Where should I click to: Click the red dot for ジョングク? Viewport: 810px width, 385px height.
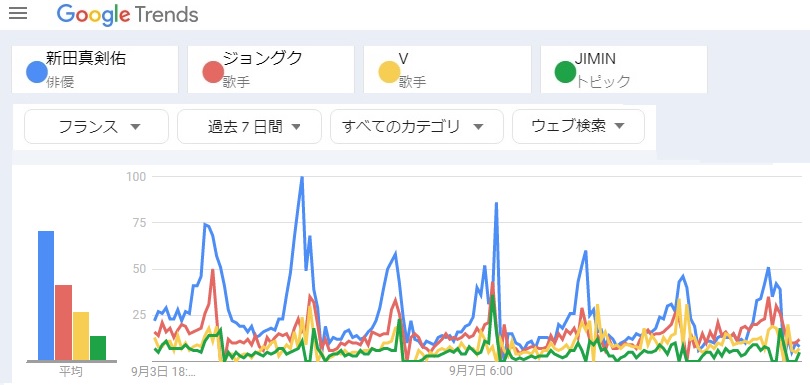[213, 72]
